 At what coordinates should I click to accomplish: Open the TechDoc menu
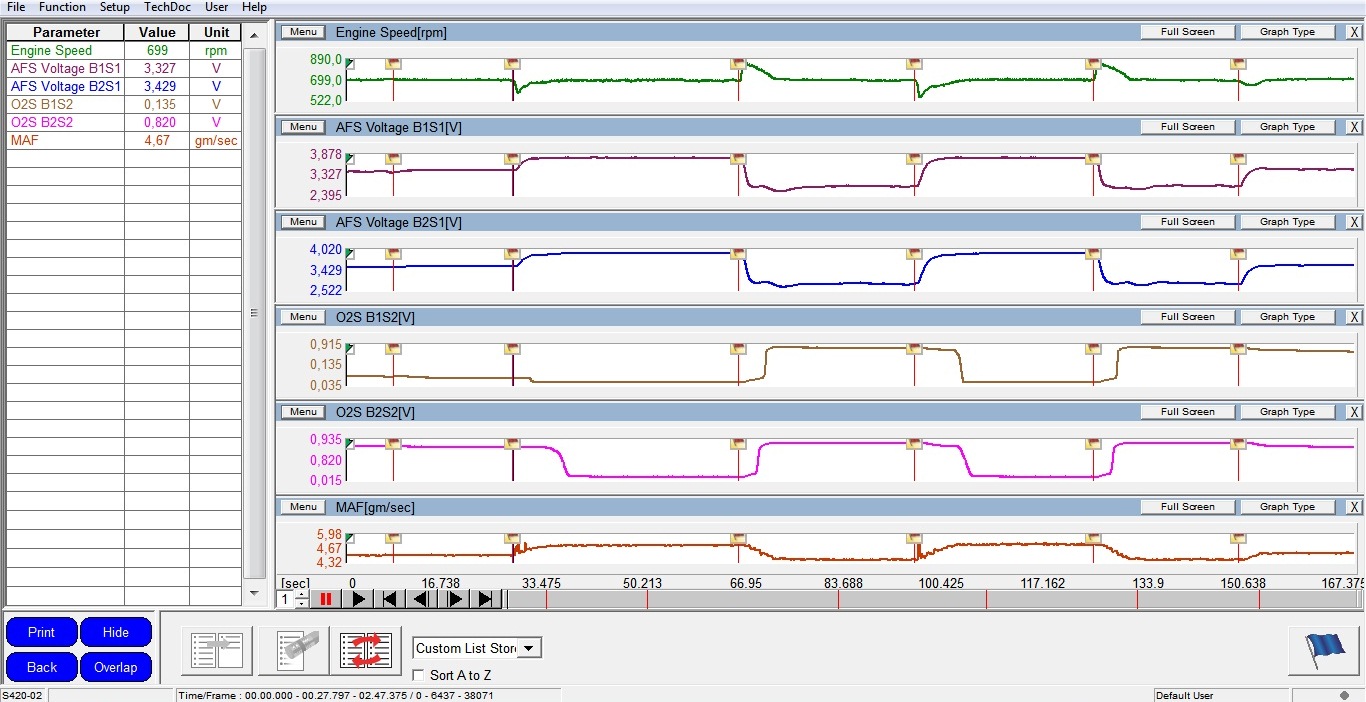point(167,7)
